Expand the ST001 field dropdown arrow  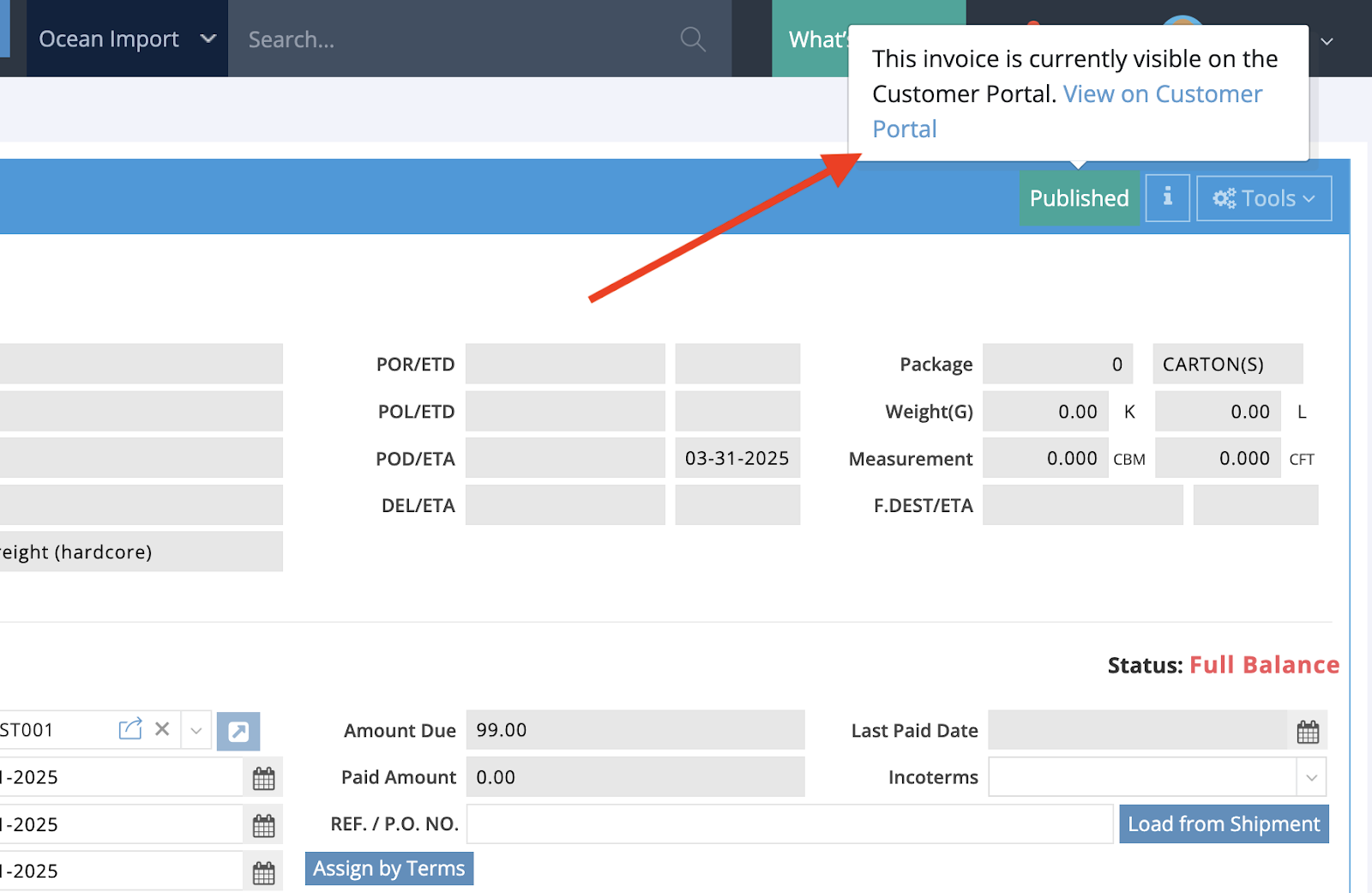point(196,731)
